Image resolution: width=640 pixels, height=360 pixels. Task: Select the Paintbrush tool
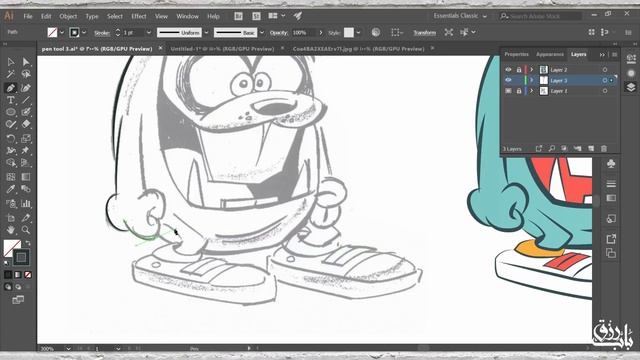coord(26,112)
